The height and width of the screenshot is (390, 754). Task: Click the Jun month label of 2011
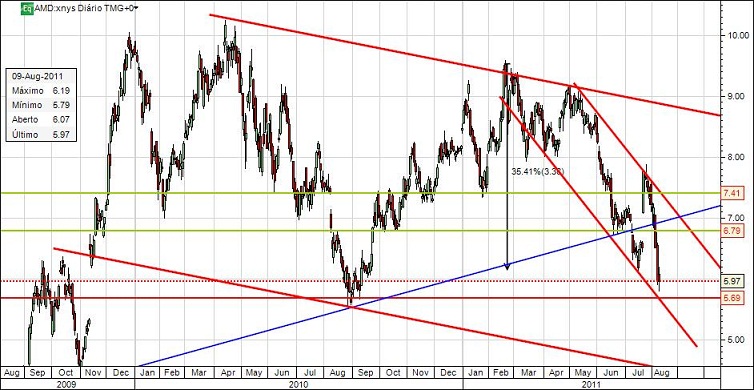coord(611,373)
